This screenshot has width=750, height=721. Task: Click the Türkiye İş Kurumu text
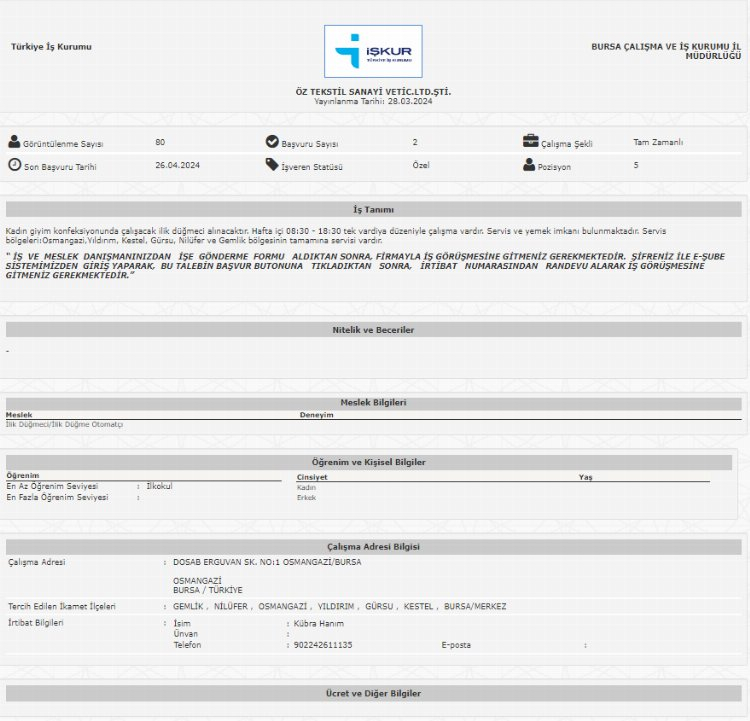coord(51,47)
